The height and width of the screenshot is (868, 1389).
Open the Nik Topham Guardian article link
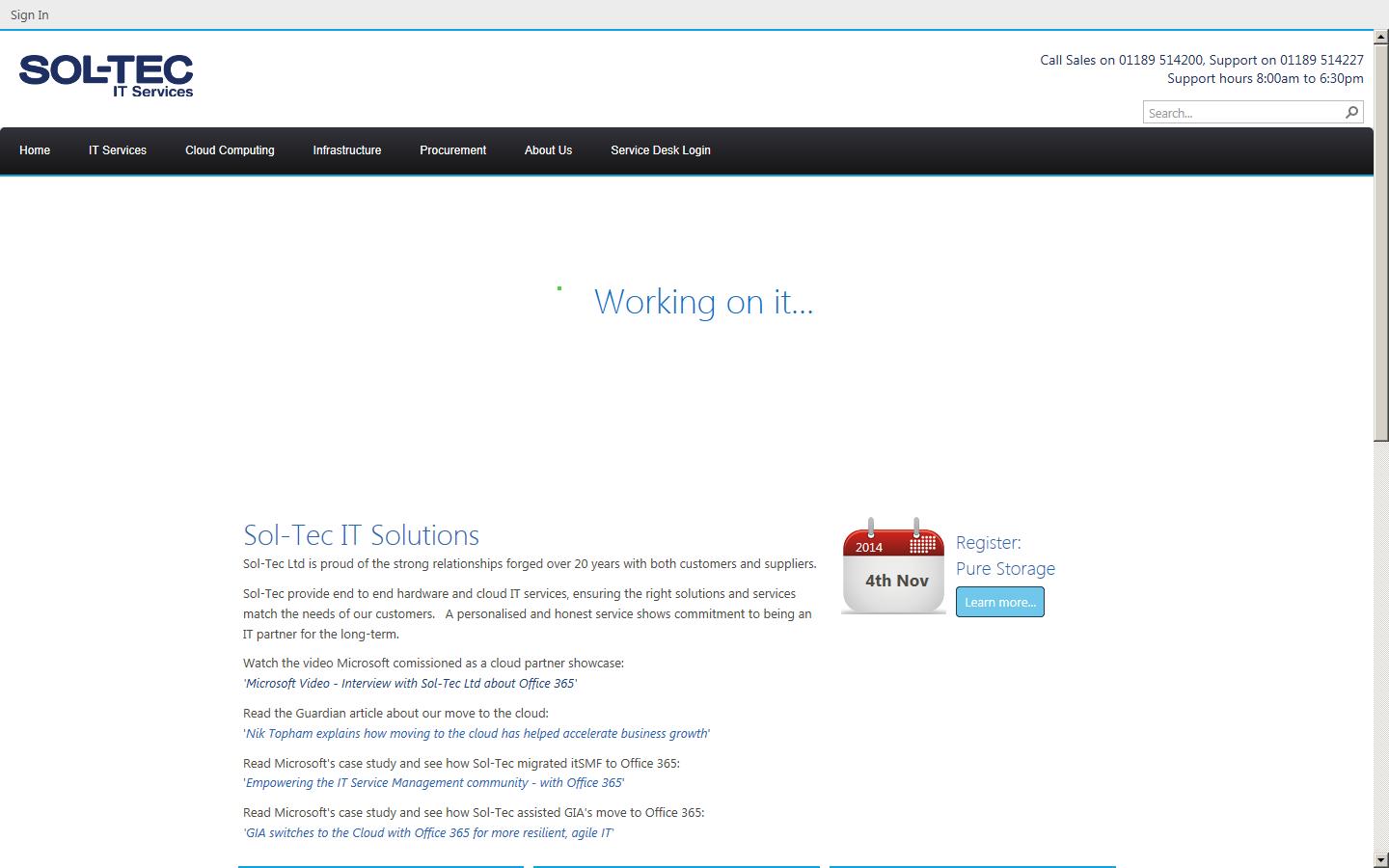coord(477,733)
